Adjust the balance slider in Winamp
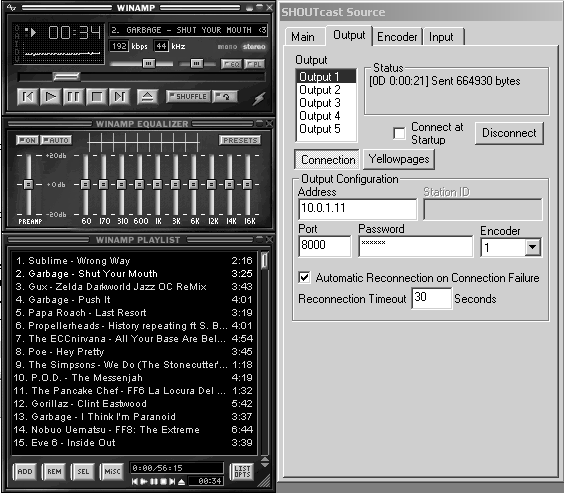The width and height of the screenshot is (564, 493). 196,64
